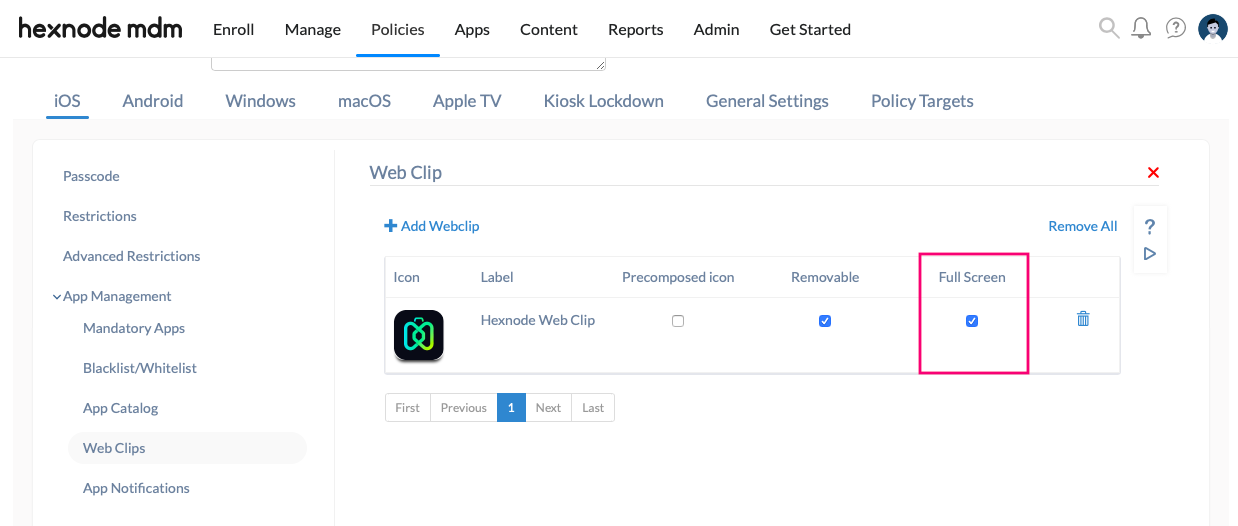Open the side panel question mark help
The width and height of the screenshot is (1238, 526).
click(x=1150, y=226)
